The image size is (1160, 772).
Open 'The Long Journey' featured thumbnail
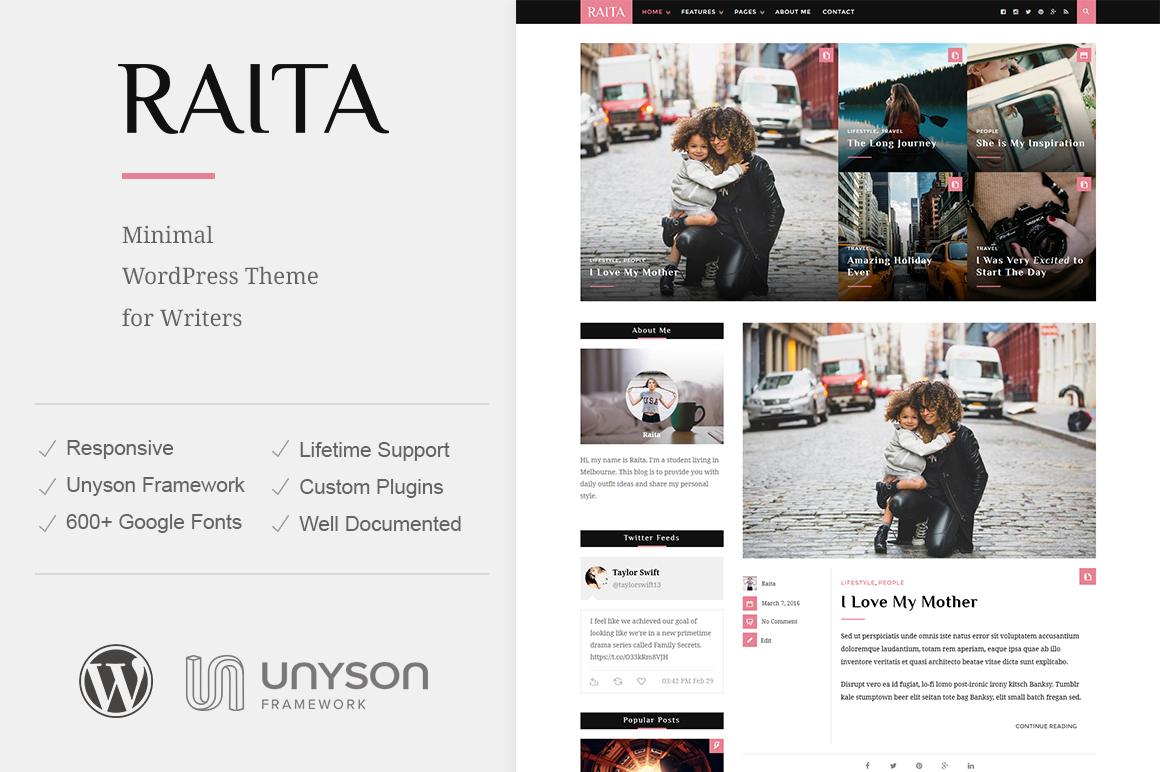902,106
